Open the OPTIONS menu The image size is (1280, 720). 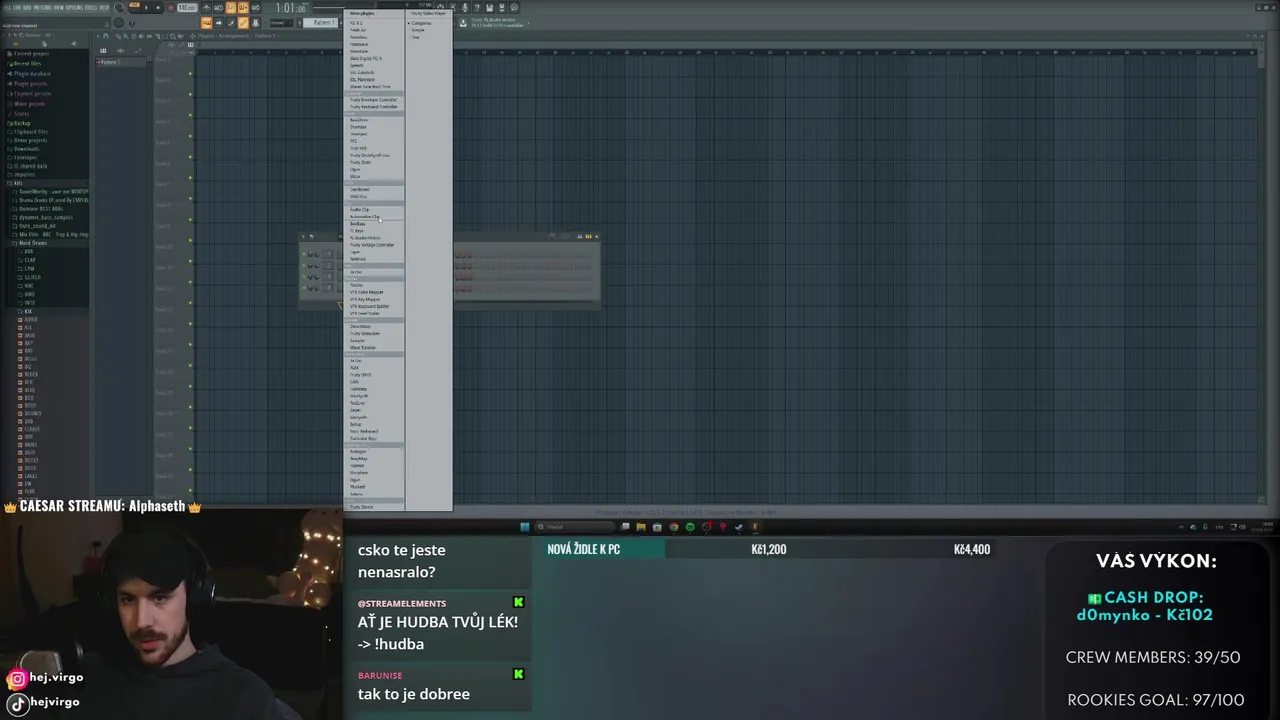(x=74, y=8)
